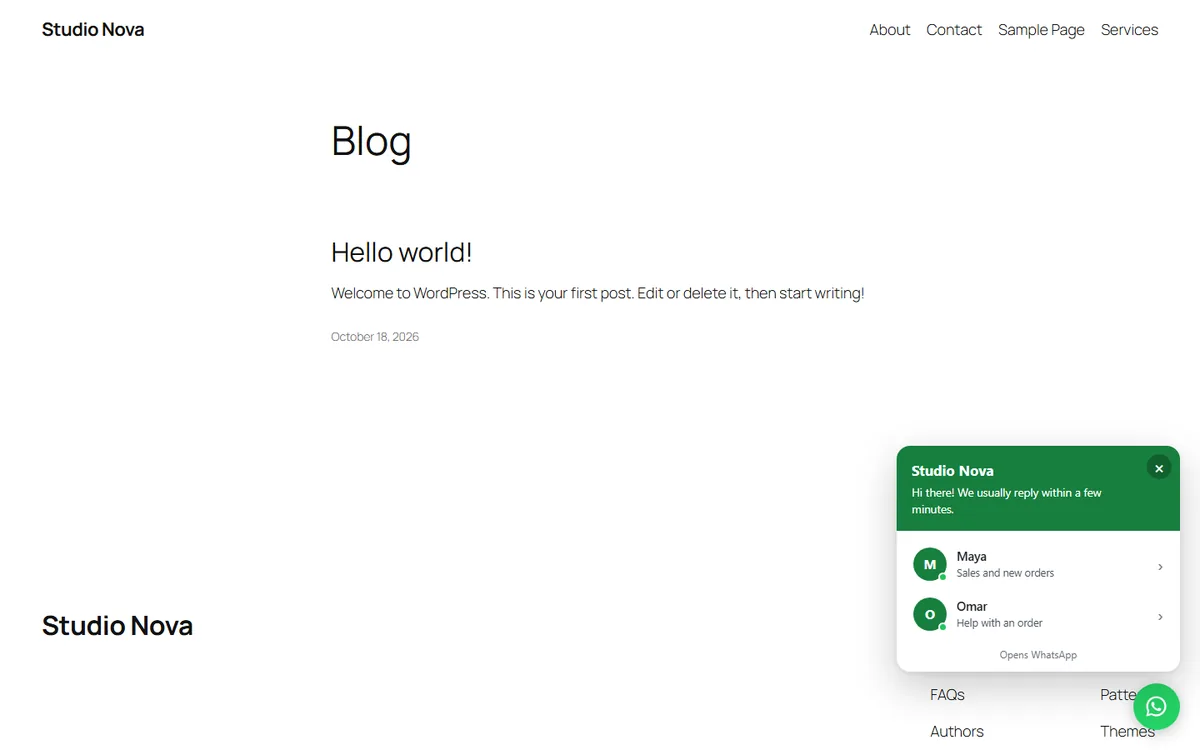This screenshot has height=750, width=1200.
Task: Open the FAQs footer link
Action: coord(947,694)
